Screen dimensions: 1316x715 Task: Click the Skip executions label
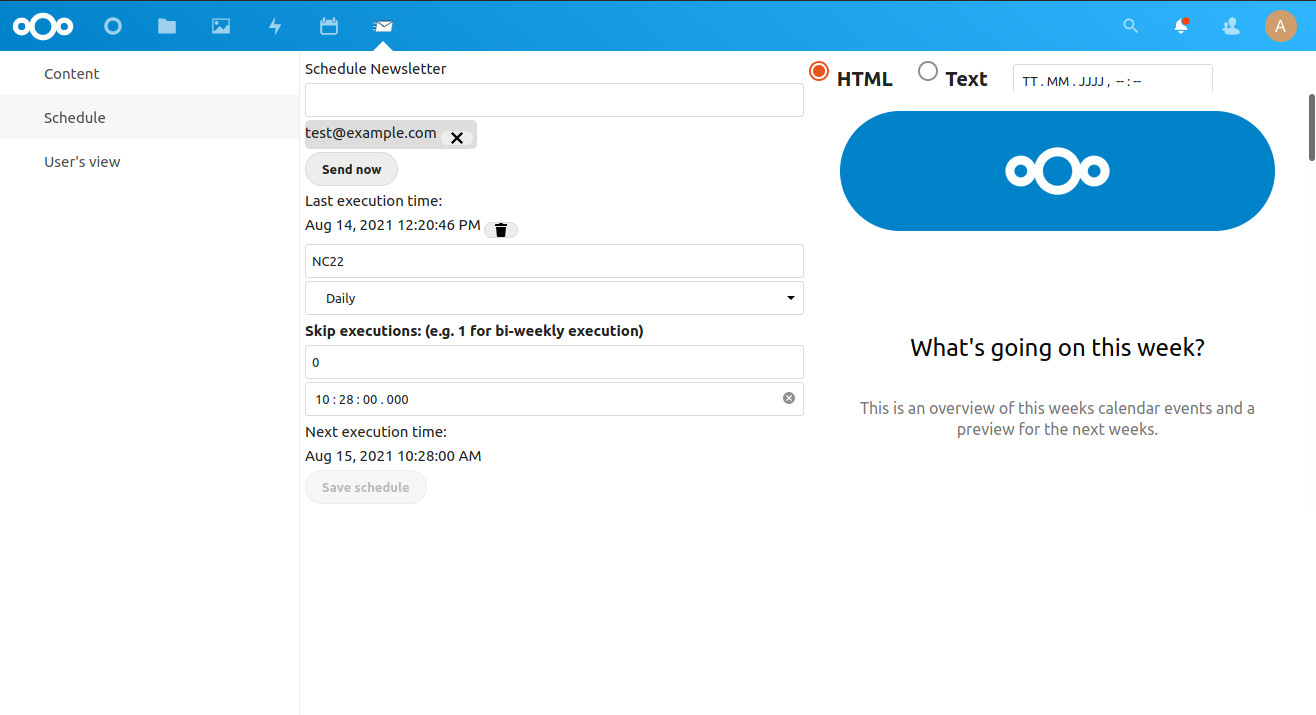point(474,330)
